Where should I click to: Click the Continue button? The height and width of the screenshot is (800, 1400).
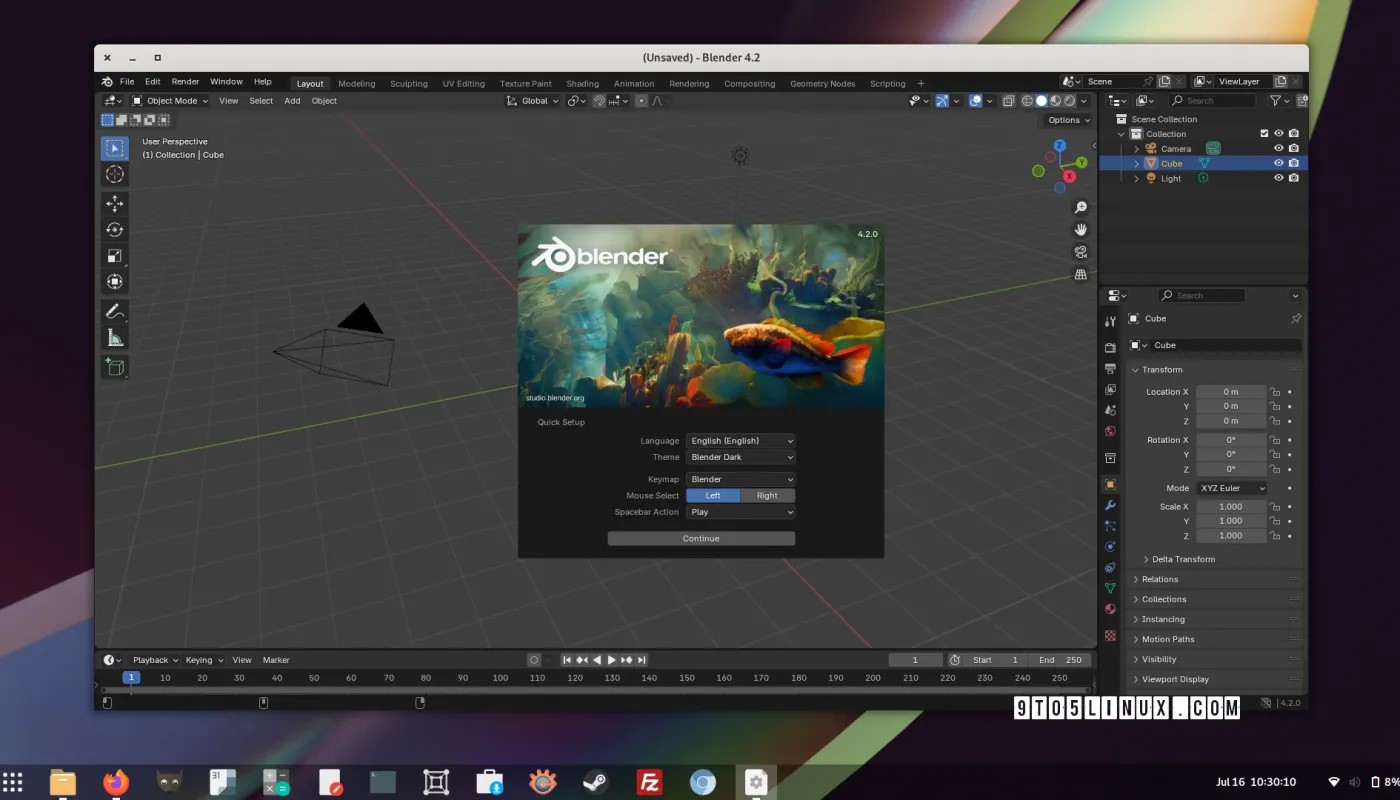click(701, 538)
